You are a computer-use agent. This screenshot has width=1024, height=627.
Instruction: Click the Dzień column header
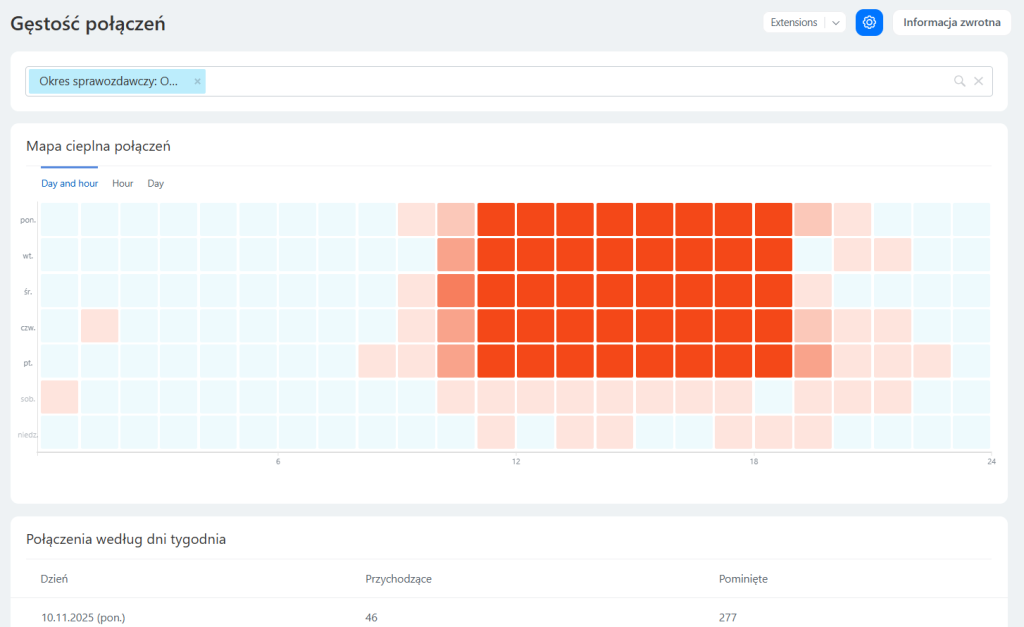(54, 578)
